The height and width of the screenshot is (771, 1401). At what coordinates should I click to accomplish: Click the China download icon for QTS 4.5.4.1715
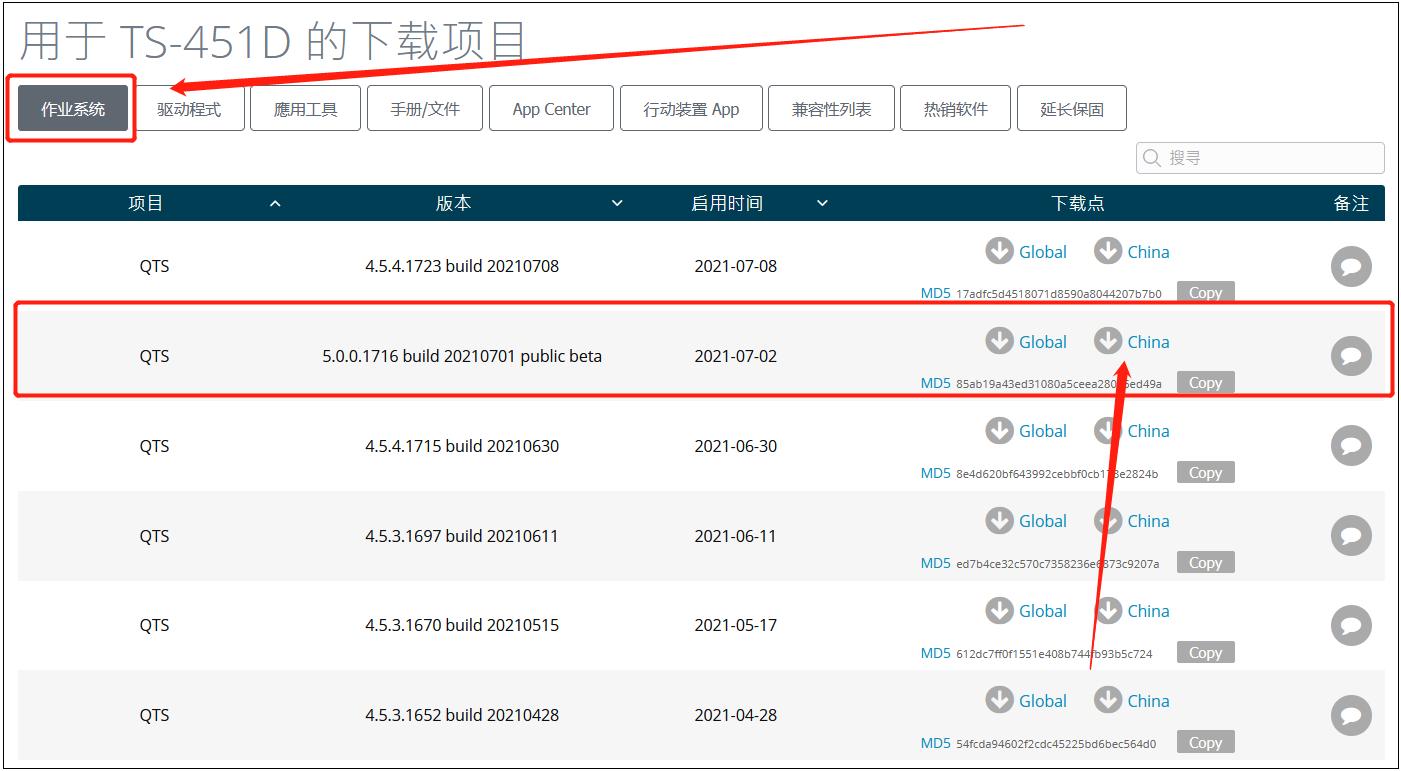pyautogui.click(x=1108, y=430)
